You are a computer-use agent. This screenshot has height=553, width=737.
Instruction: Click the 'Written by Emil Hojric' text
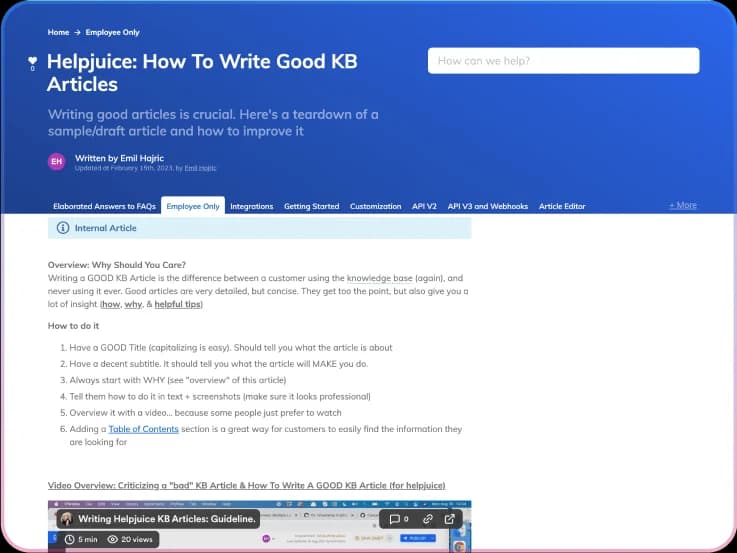tap(119, 158)
